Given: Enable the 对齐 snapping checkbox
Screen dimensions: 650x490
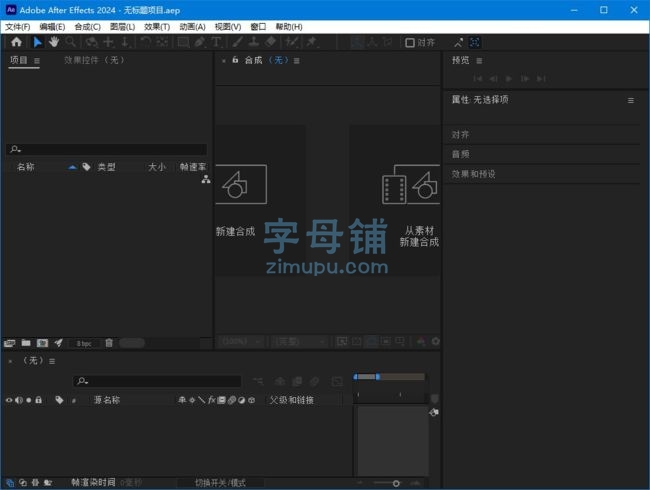Looking at the screenshot, I should (x=410, y=43).
